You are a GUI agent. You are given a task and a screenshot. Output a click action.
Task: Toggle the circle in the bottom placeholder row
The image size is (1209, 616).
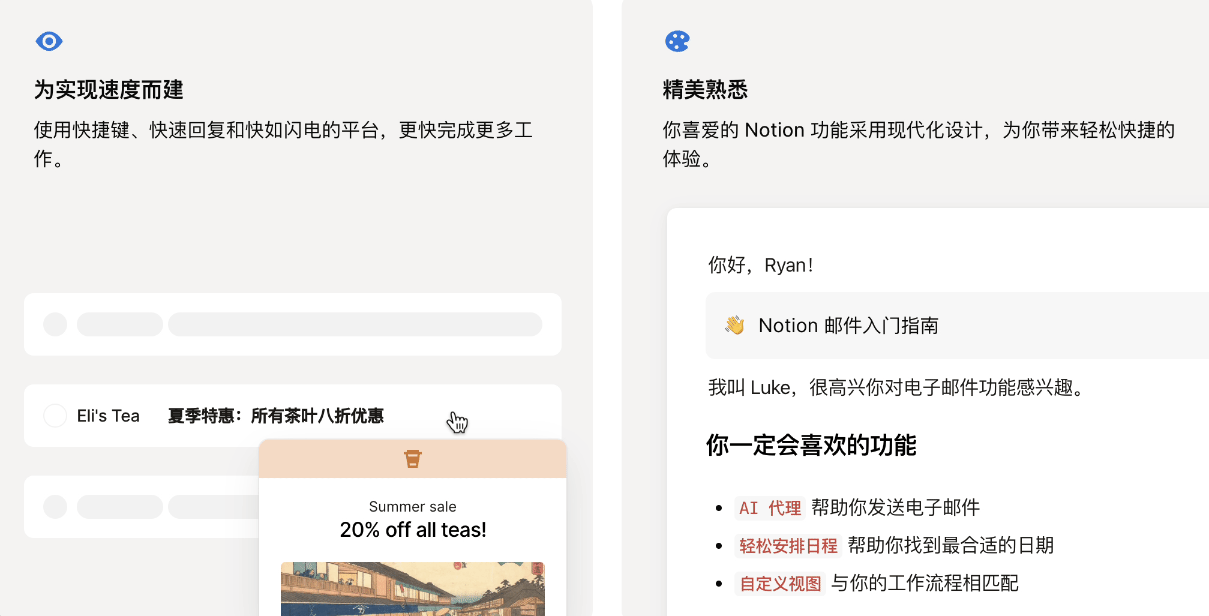(x=55, y=506)
